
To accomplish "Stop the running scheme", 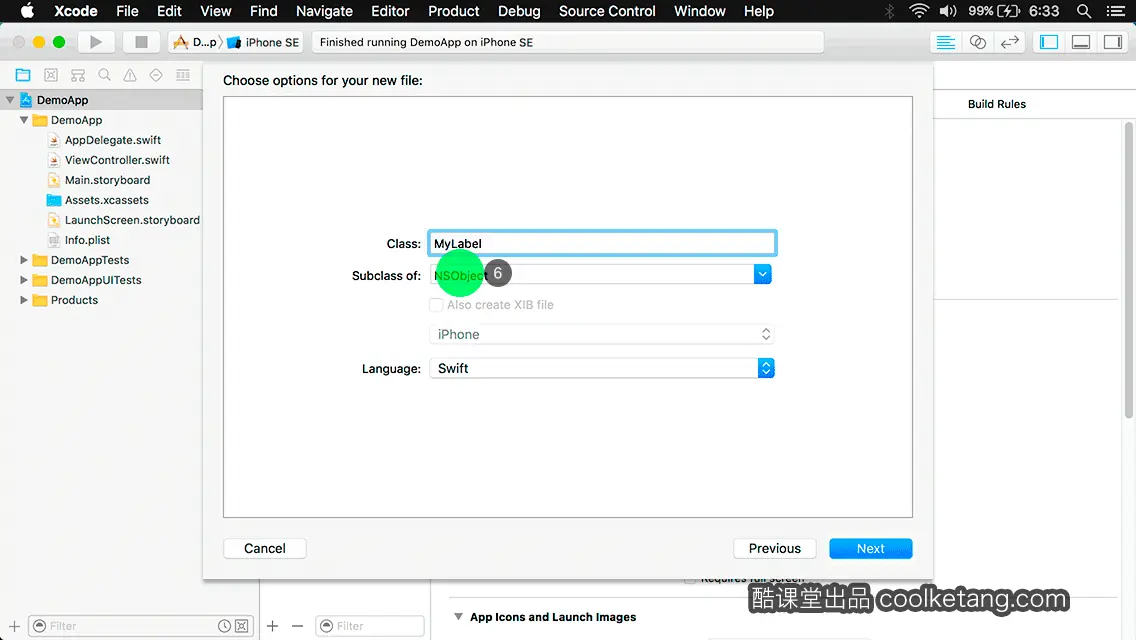I will tap(141, 42).
